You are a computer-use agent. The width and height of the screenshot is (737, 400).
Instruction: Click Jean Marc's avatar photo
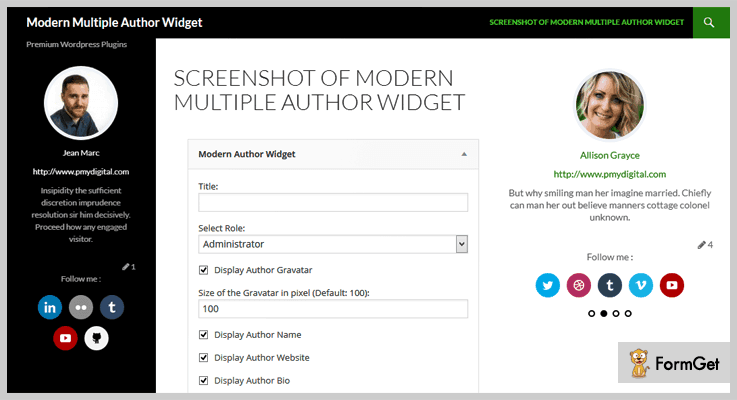coord(81,102)
